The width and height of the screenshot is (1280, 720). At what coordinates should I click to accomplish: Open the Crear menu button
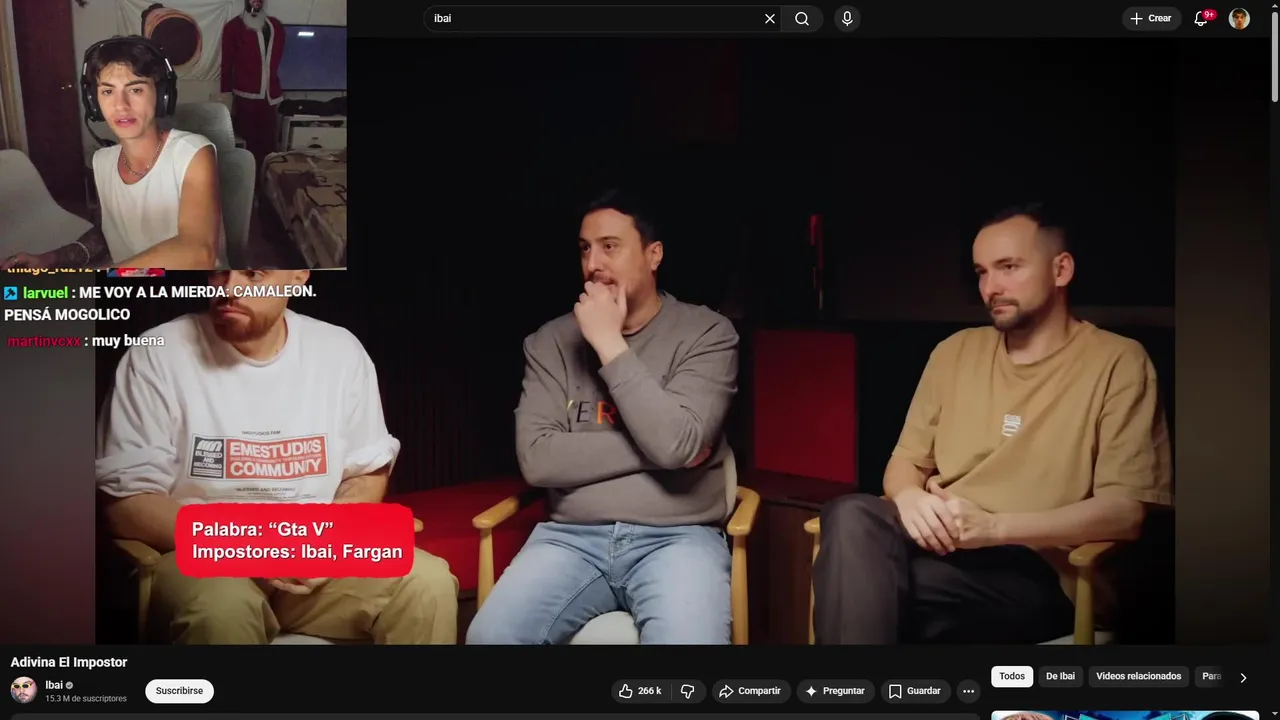[1151, 18]
